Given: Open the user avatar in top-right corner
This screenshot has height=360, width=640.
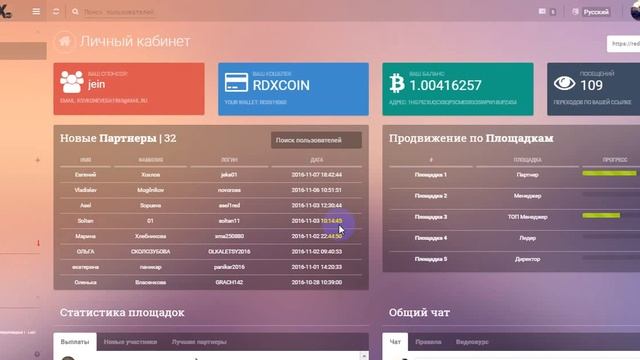Looking at the screenshot, I should [635, 11].
